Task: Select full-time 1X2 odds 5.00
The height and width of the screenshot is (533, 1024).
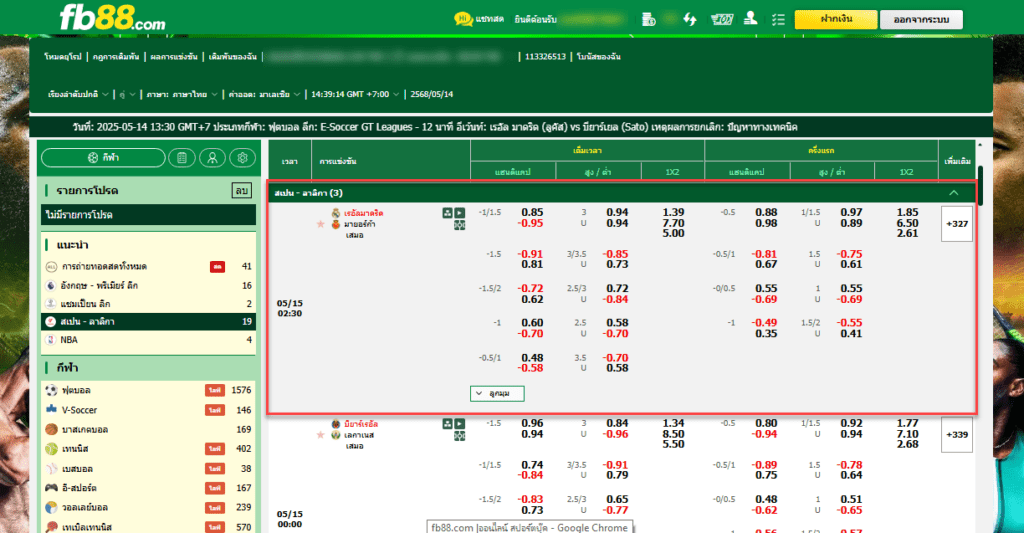Action: 673,233
